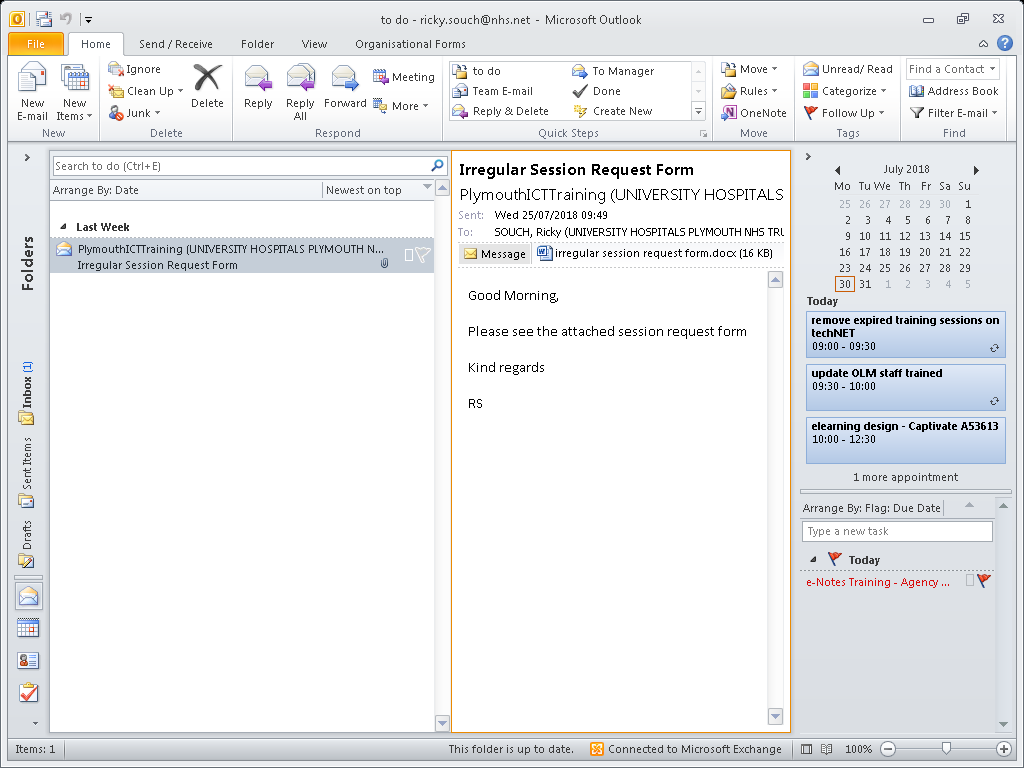Toggle Unread/Read status
The width and height of the screenshot is (1024, 768).
pyautogui.click(x=848, y=69)
